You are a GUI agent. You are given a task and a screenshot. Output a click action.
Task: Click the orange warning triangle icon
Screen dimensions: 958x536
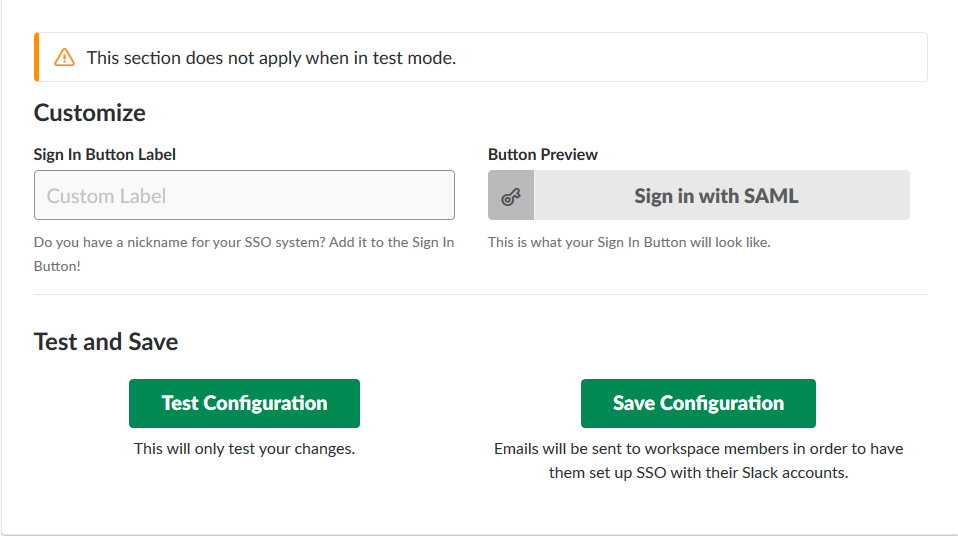point(64,57)
